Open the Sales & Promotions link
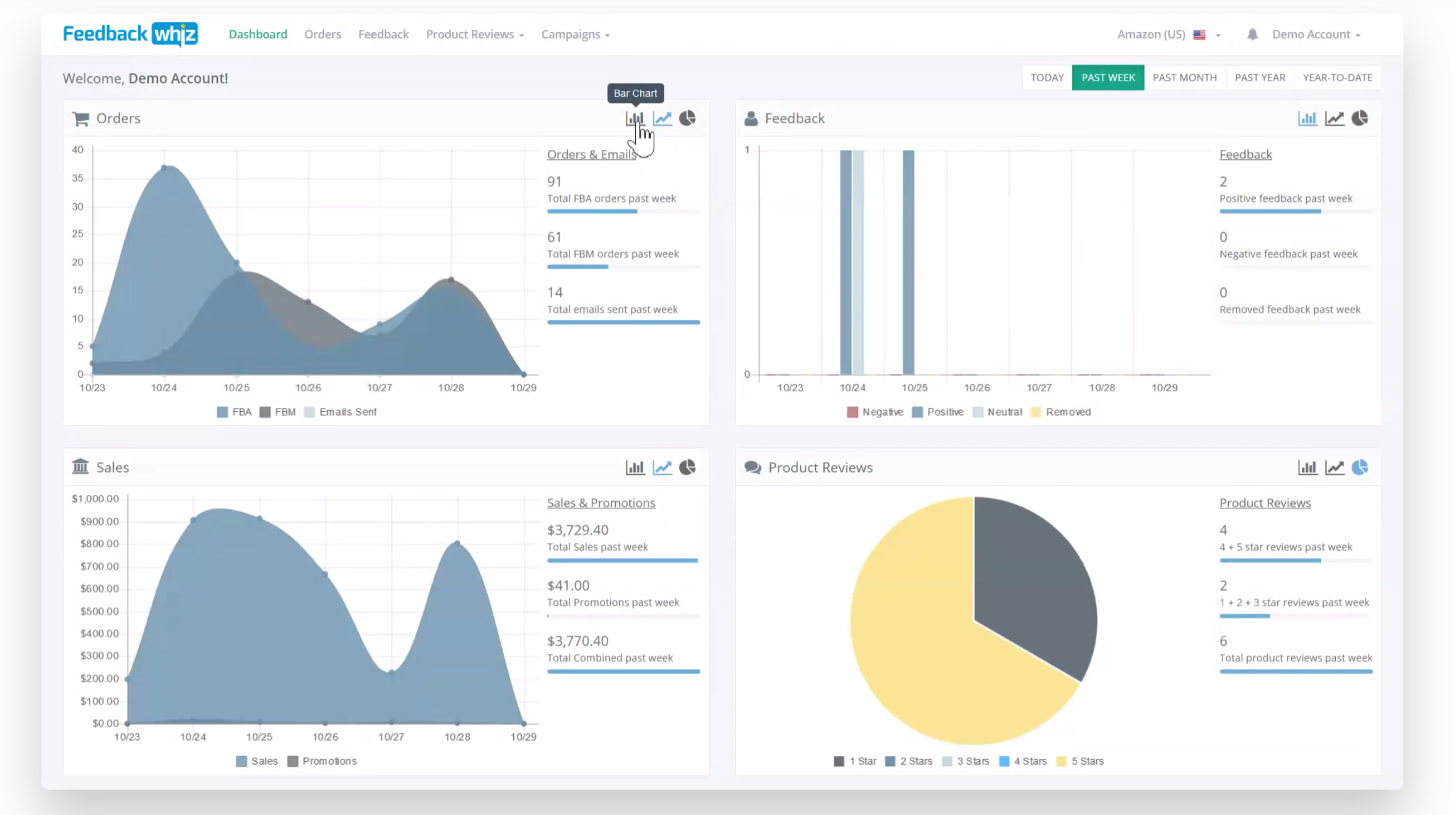Image resolution: width=1456 pixels, height=815 pixels. pyautogui.click(x=600, y=503)
